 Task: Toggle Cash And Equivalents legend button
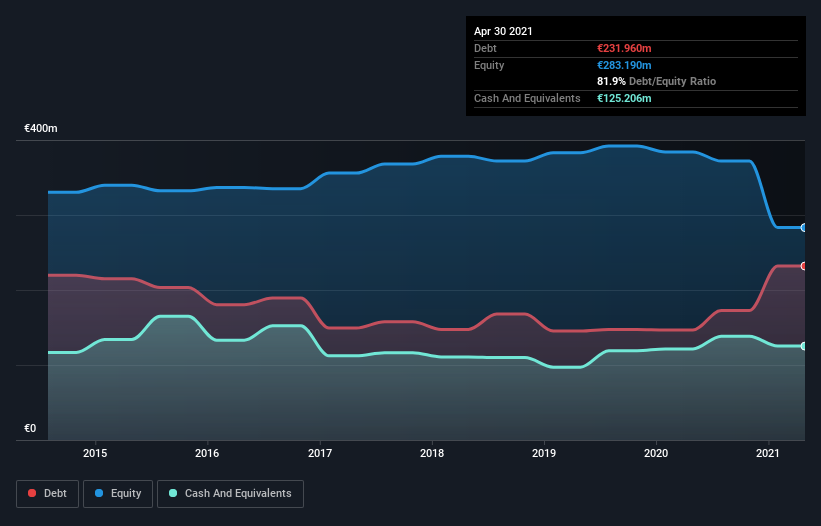[x=230, y=494]
